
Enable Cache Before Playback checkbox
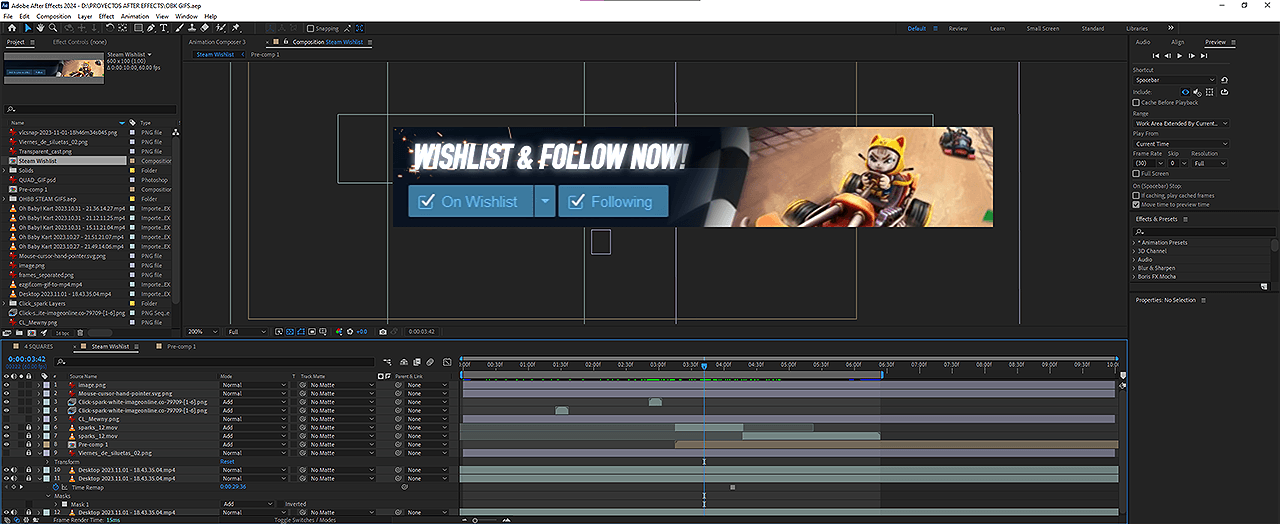1136,103
